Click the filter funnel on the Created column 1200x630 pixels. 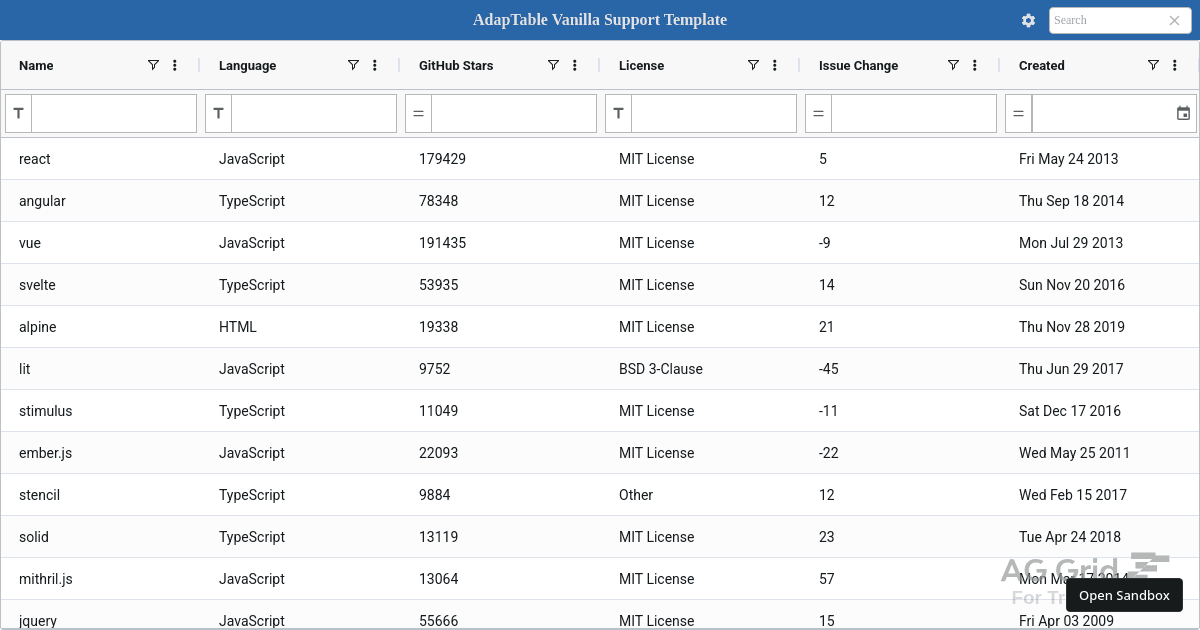[x=1153, y=65]
